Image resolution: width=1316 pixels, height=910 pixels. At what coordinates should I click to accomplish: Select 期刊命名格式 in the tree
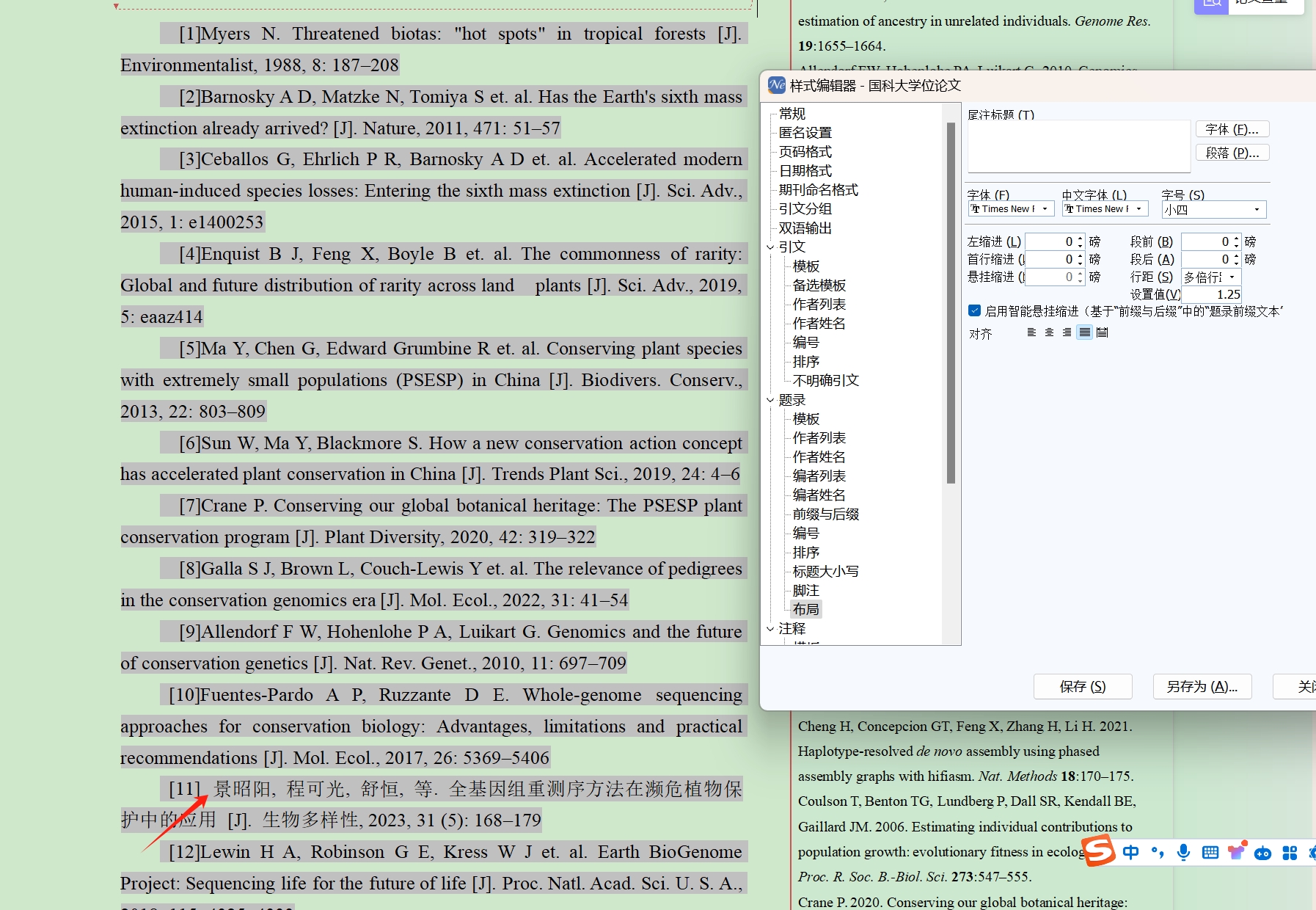coord(818,190)
